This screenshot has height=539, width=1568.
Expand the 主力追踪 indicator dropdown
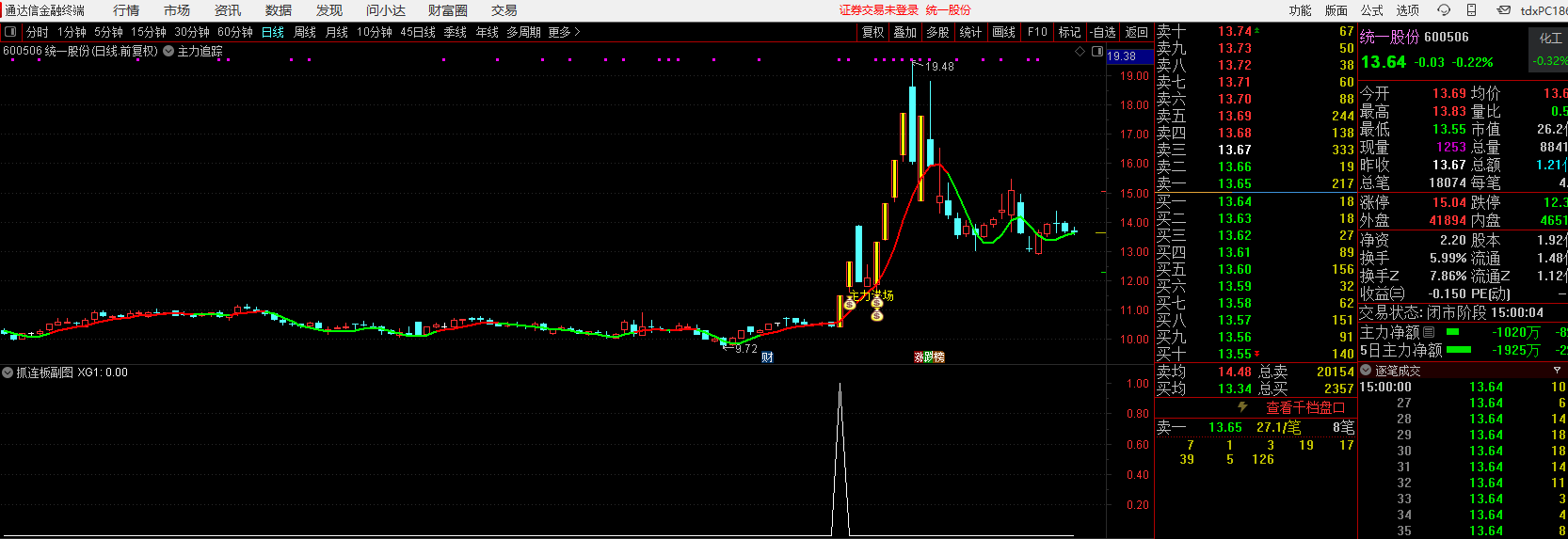pyautogui.click(x=168, y=52)
